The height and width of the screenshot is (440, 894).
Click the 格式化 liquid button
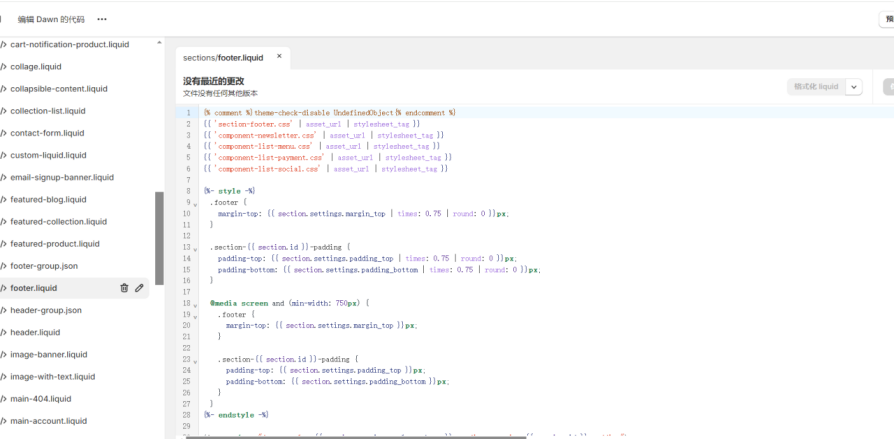(815, 87)
